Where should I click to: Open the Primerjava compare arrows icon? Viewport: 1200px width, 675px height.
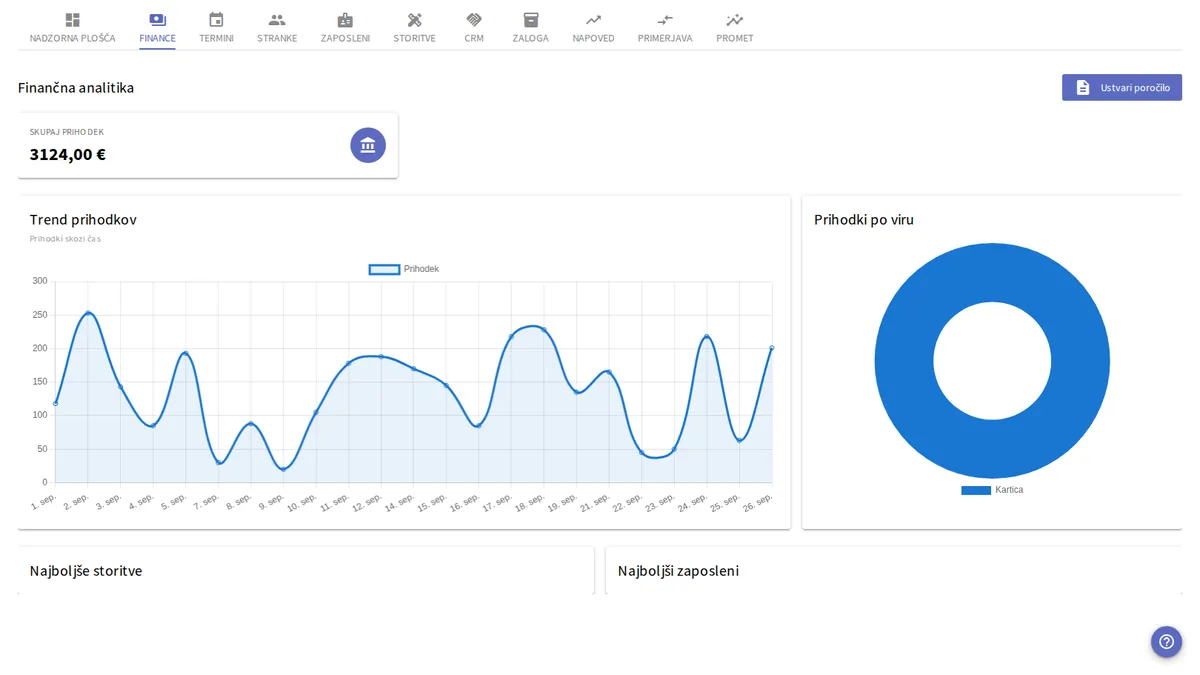click(665, 20)
